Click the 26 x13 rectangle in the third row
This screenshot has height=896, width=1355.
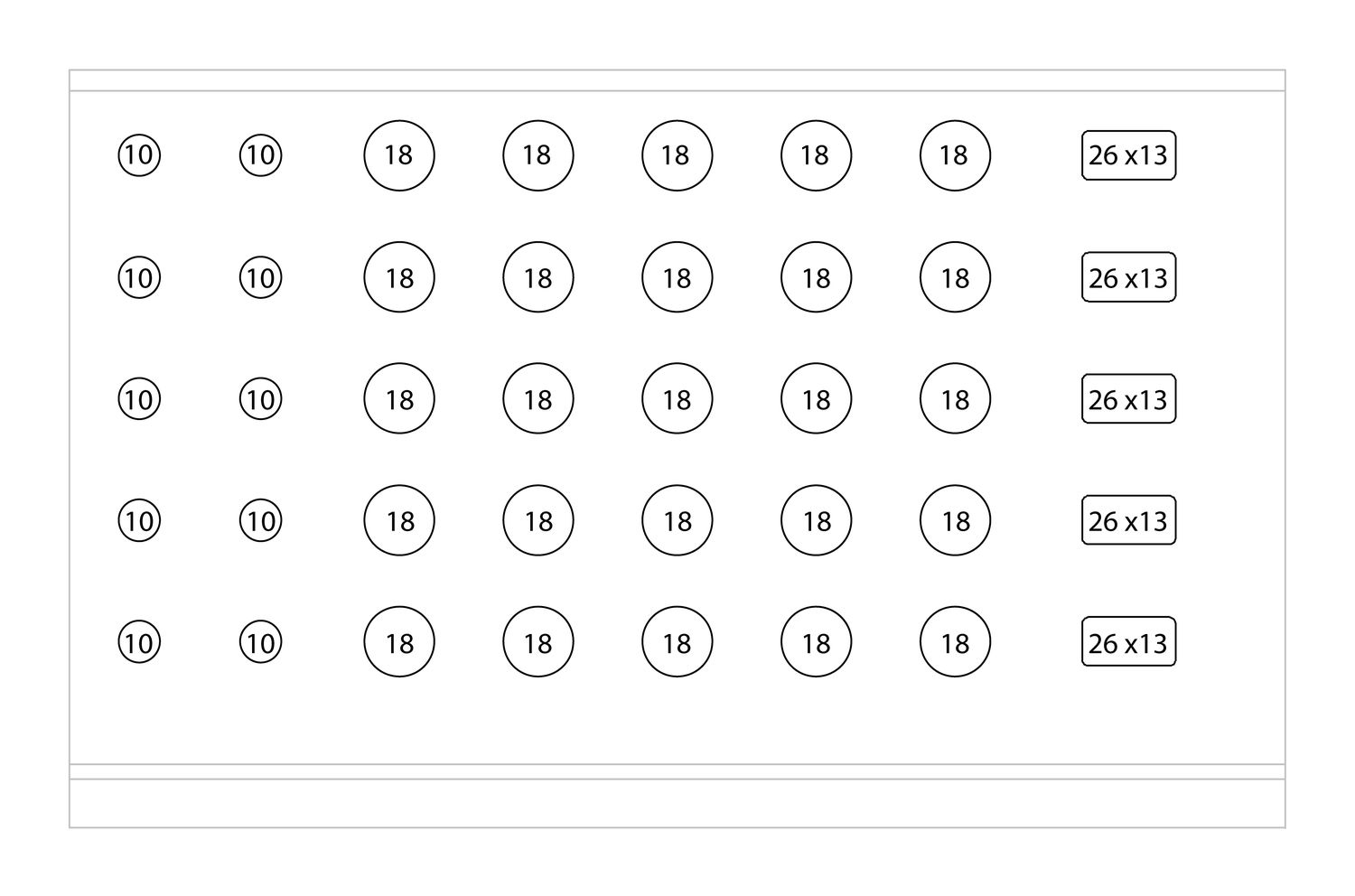1128,398
